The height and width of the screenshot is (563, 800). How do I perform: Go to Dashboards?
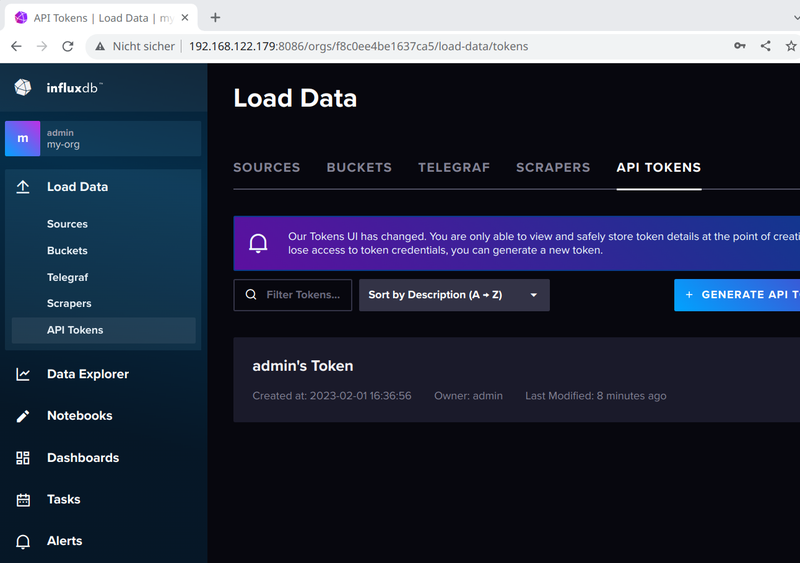click(x=83, y=458)
